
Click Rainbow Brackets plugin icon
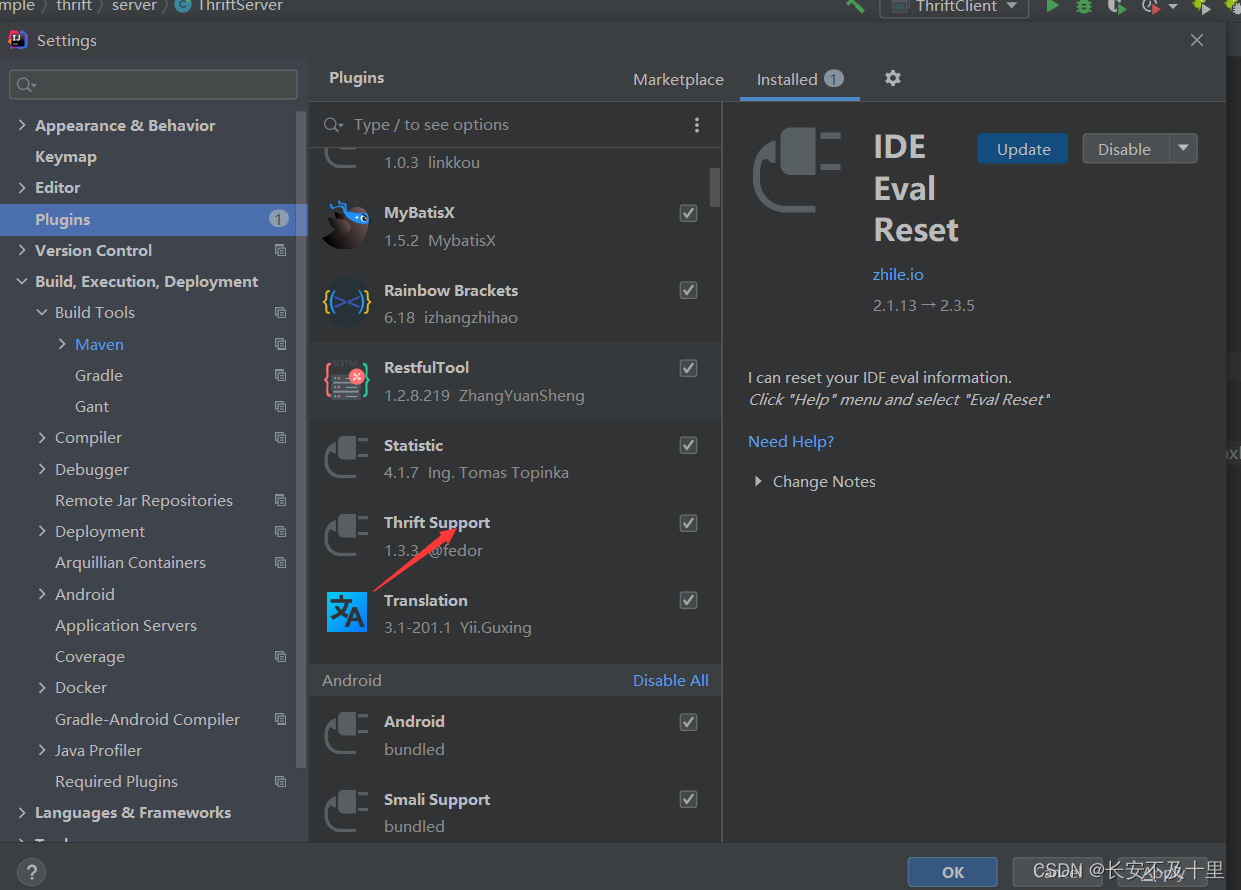click(x=347, y=303)
